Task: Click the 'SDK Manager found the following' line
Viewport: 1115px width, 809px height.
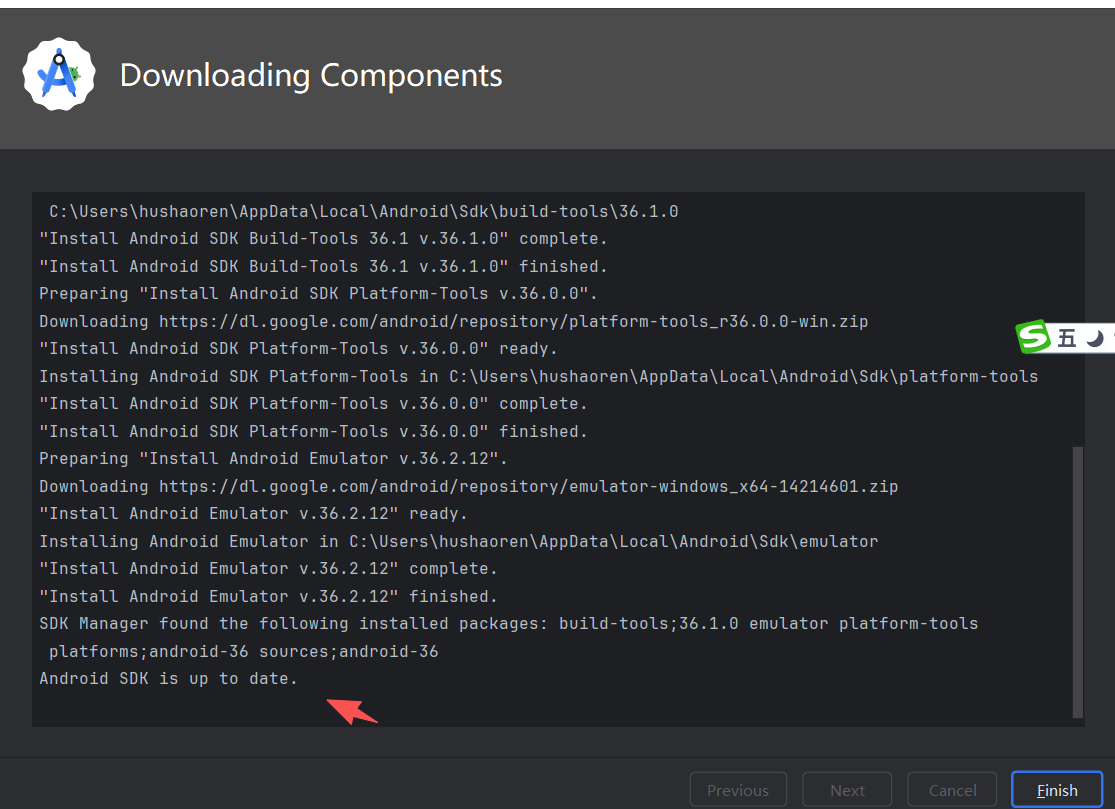Action: pyautogui.click(x=508, y=624)
